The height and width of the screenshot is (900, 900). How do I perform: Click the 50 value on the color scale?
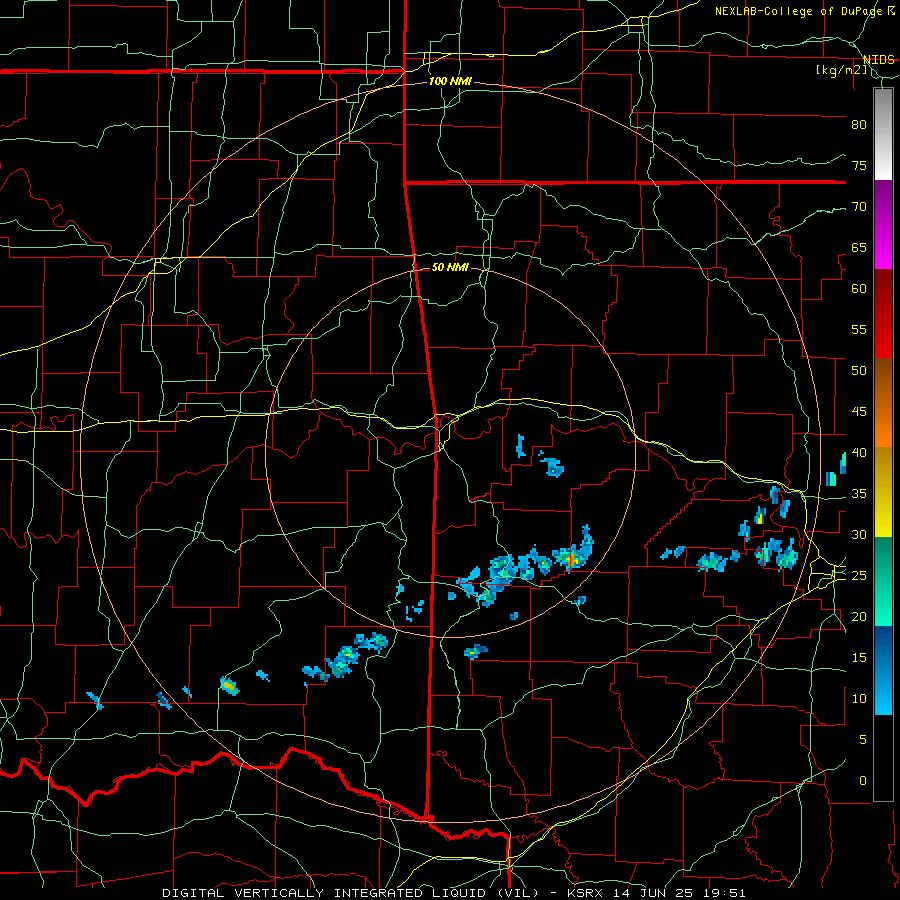pyautogui.click(x=859, y=371)
